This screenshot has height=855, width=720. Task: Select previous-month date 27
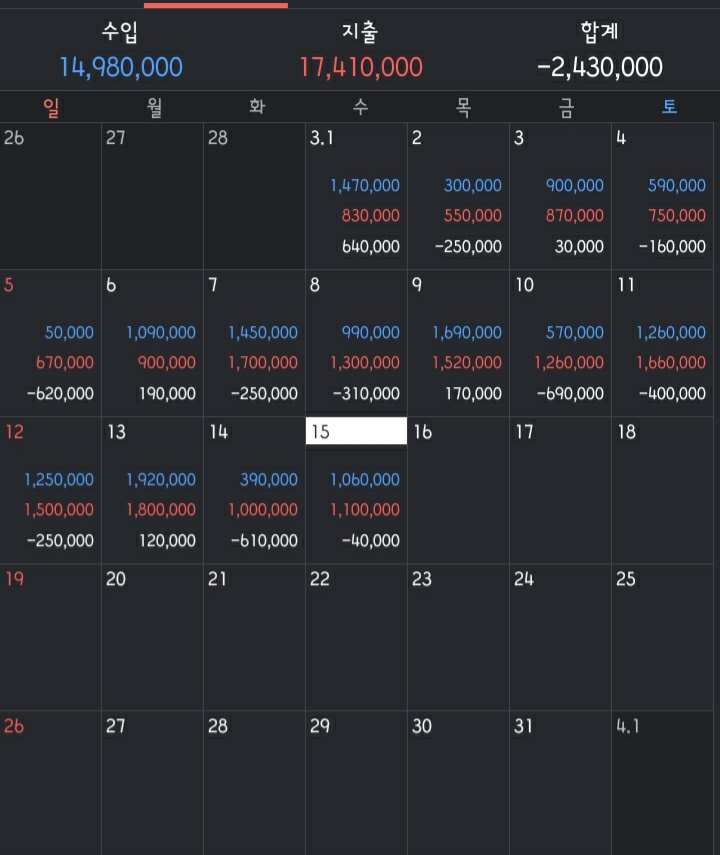click(152, 196)
